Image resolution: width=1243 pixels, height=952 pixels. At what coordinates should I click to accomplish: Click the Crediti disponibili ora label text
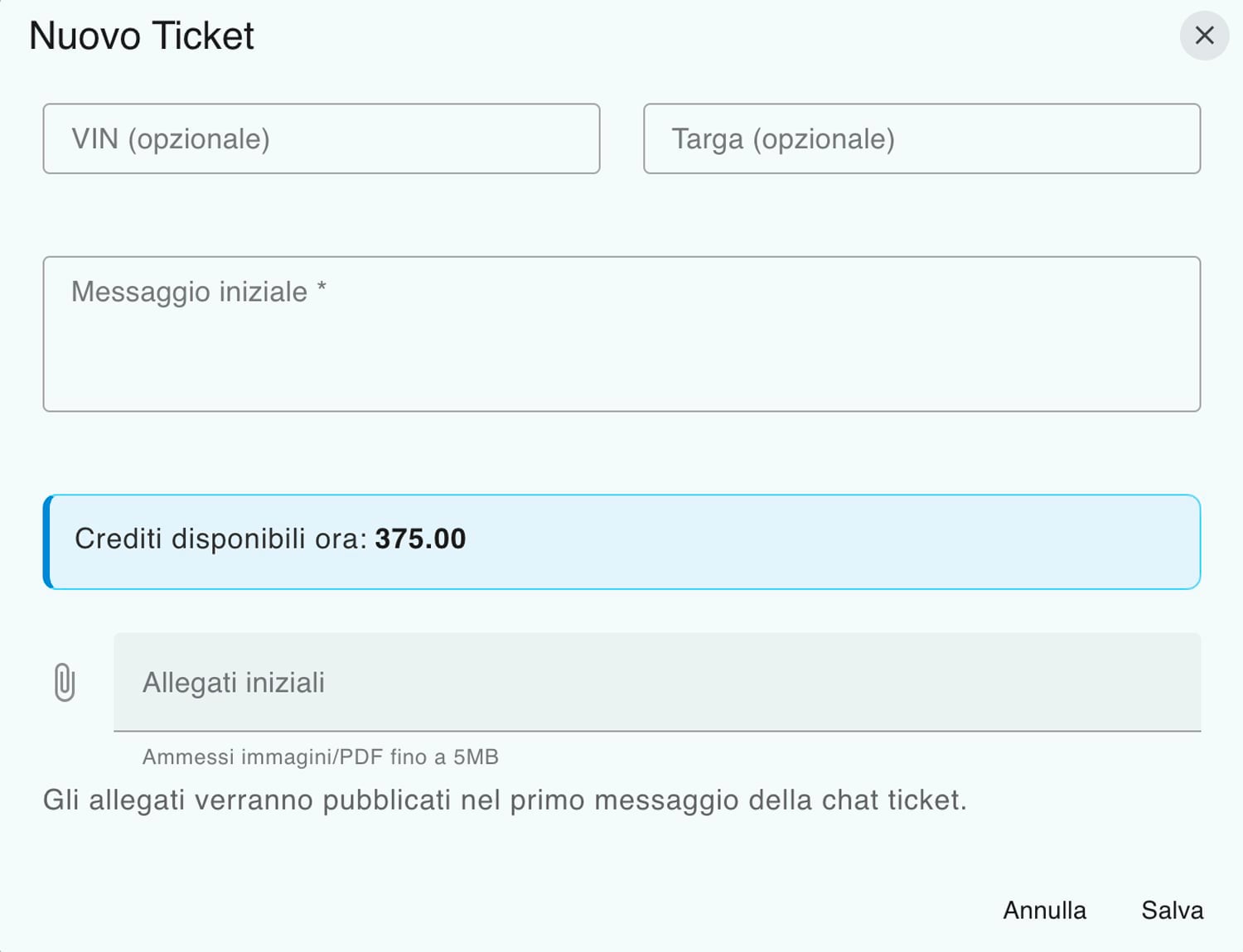click(221, 539)
